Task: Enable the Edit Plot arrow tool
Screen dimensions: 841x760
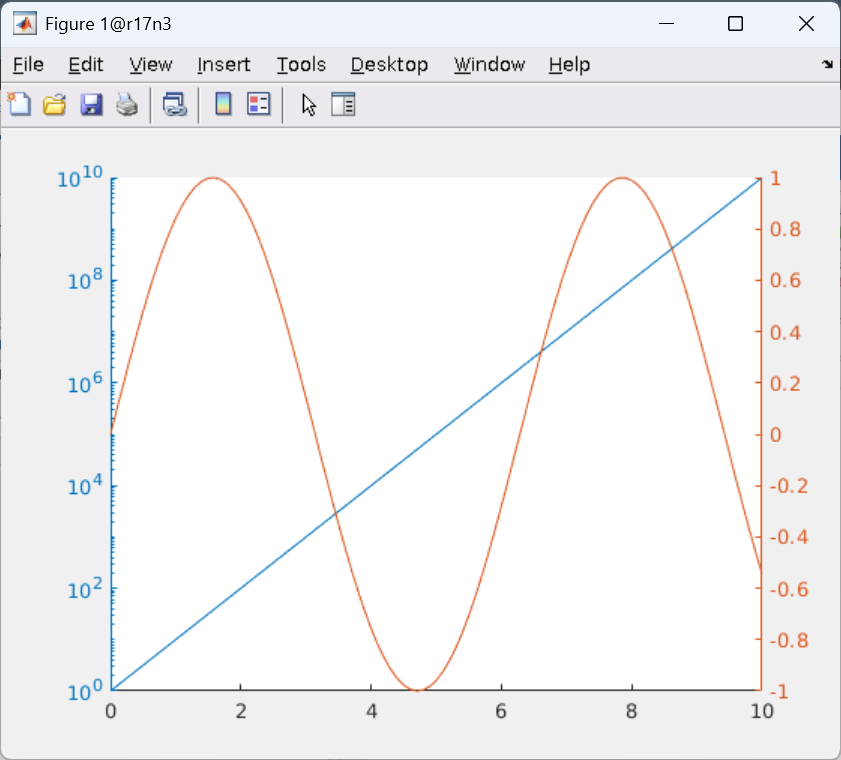Action: [x=308, y=104]
